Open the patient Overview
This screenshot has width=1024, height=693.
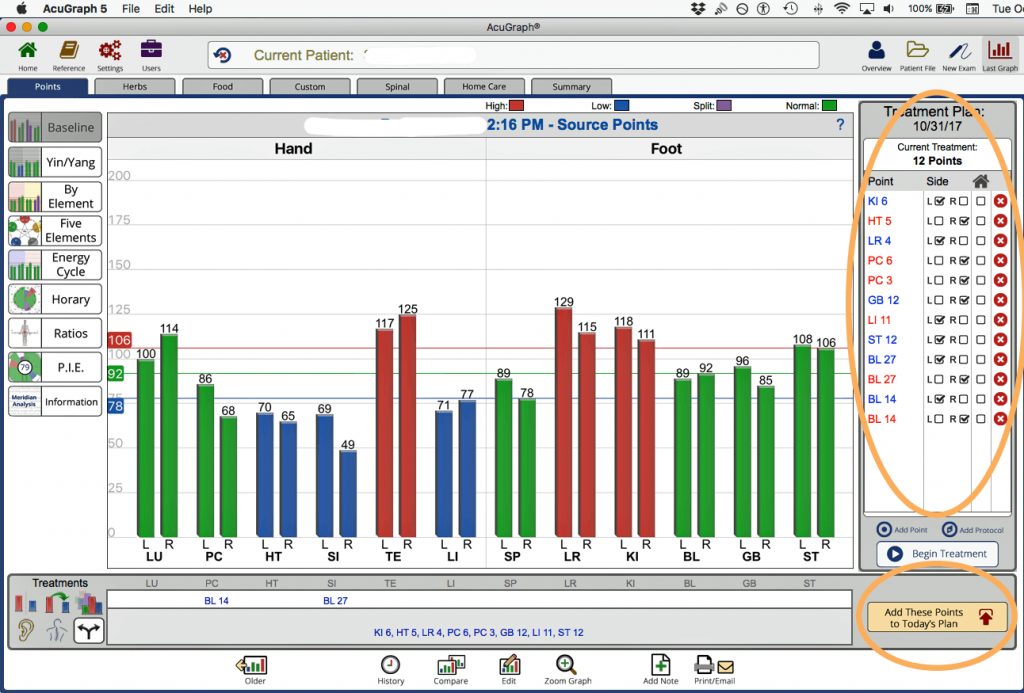click(876, 56)
